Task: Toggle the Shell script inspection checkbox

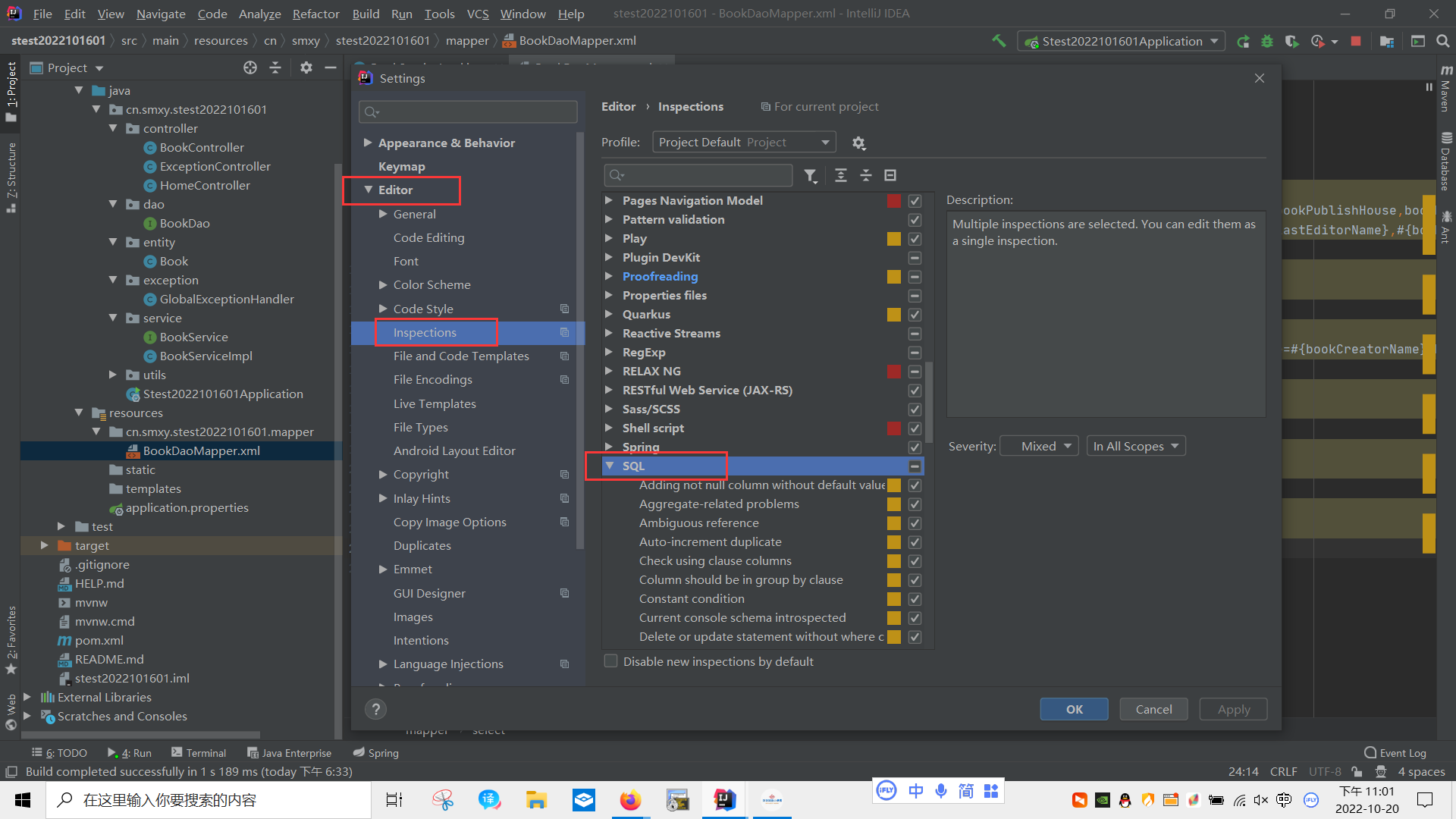Action: (x=915, y=428)
